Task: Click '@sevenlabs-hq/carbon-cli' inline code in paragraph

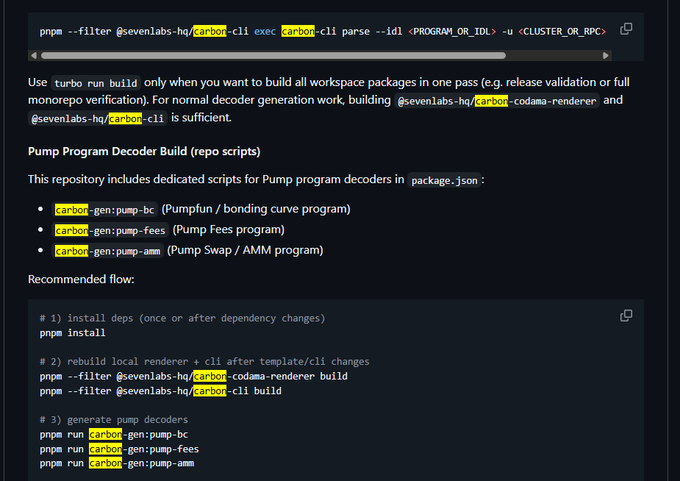Action: (98, 118)
